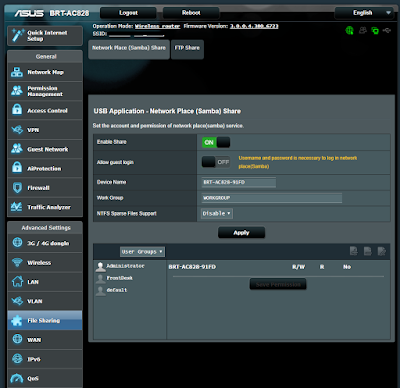Click the Logout button
This screenshot has width=400, height=388.
click(128, 13)
